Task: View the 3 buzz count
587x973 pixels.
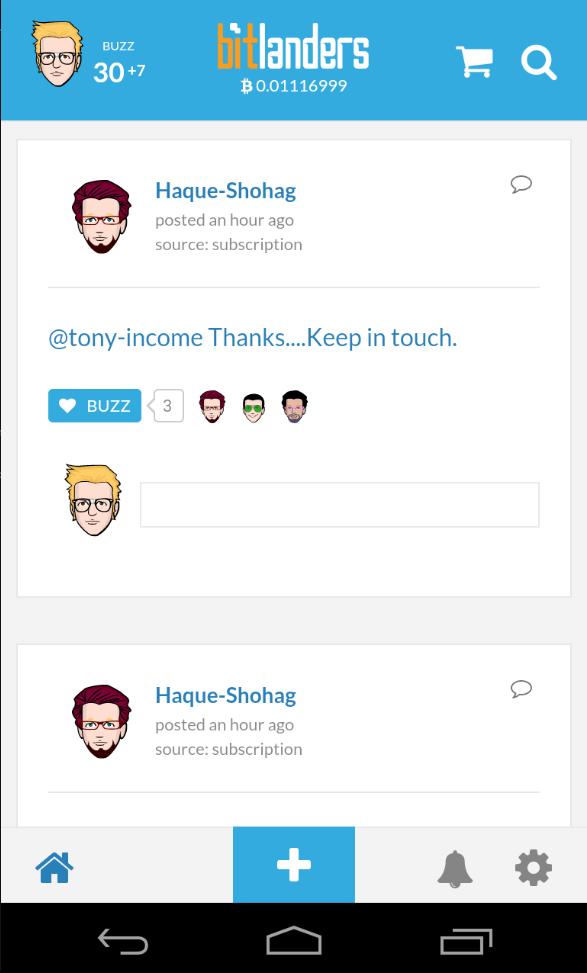Action: [168, 406]
